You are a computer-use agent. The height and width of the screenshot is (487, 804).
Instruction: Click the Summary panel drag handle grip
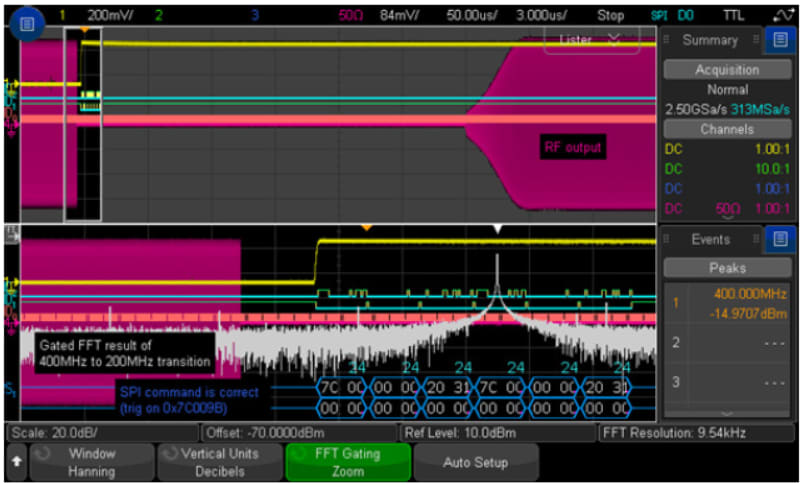[x=667, y=40]
